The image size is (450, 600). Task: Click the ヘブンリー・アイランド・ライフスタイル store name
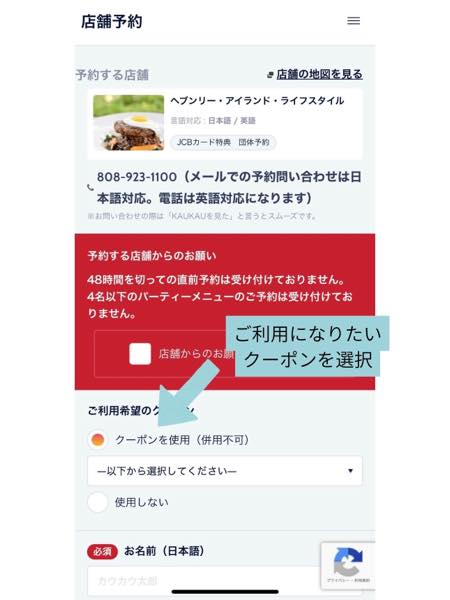pos(257,101)
